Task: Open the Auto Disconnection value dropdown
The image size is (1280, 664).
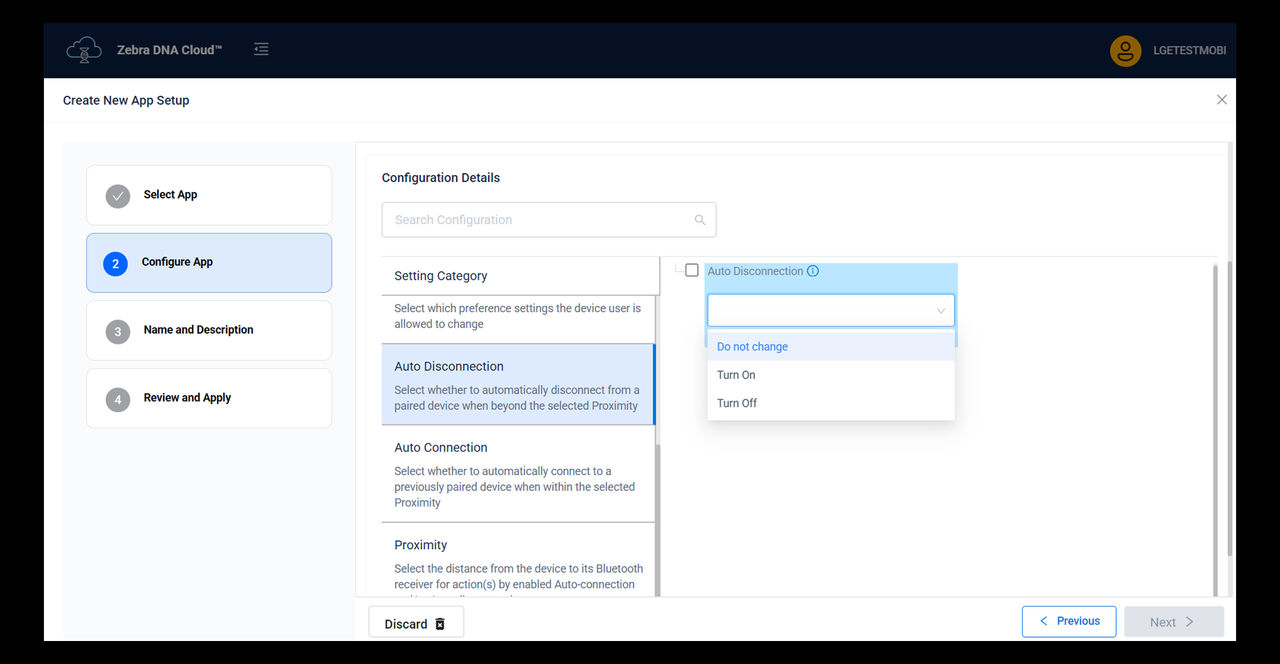Action: 830,309
